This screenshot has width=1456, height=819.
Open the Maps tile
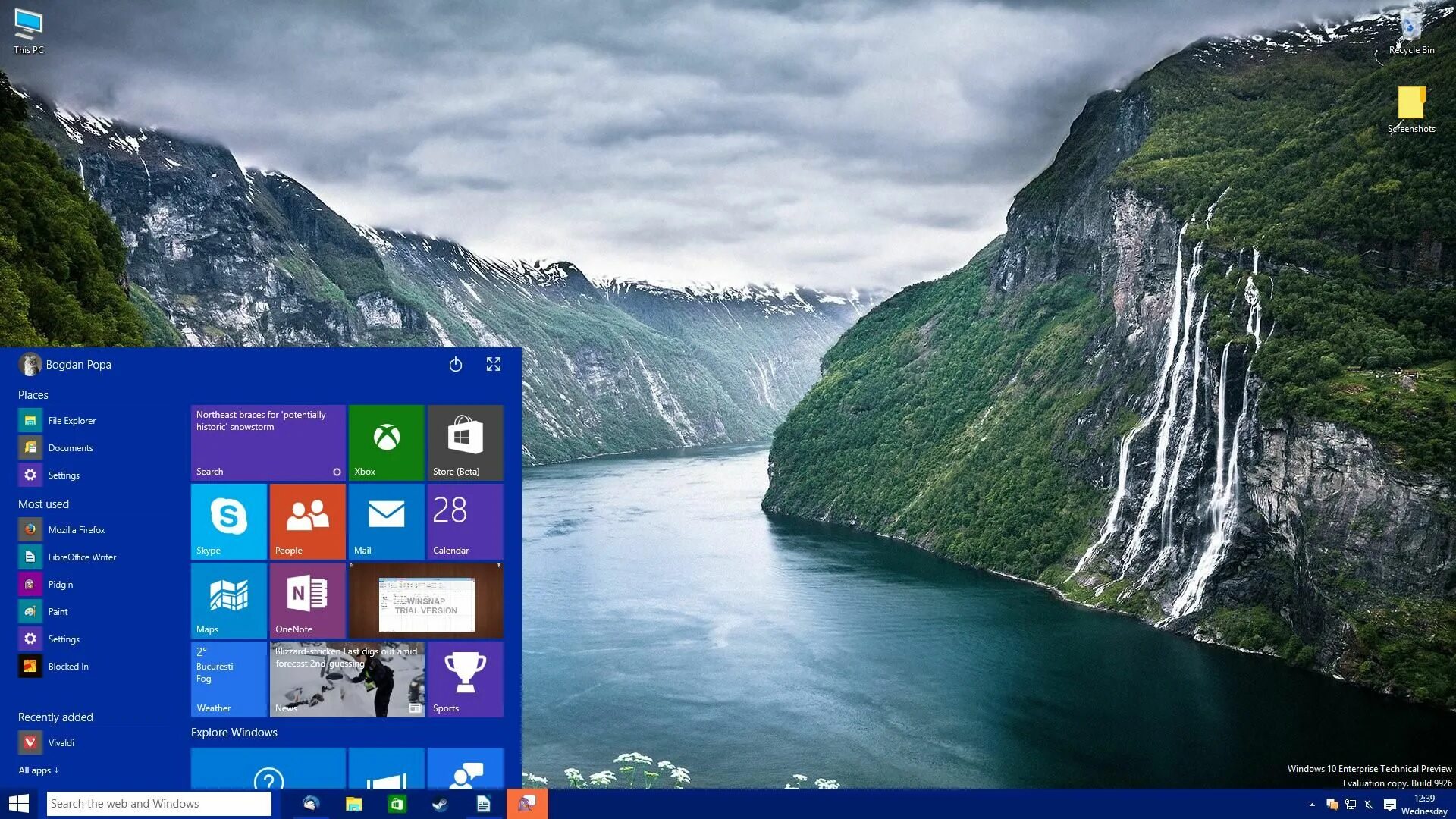coord(228,598)
